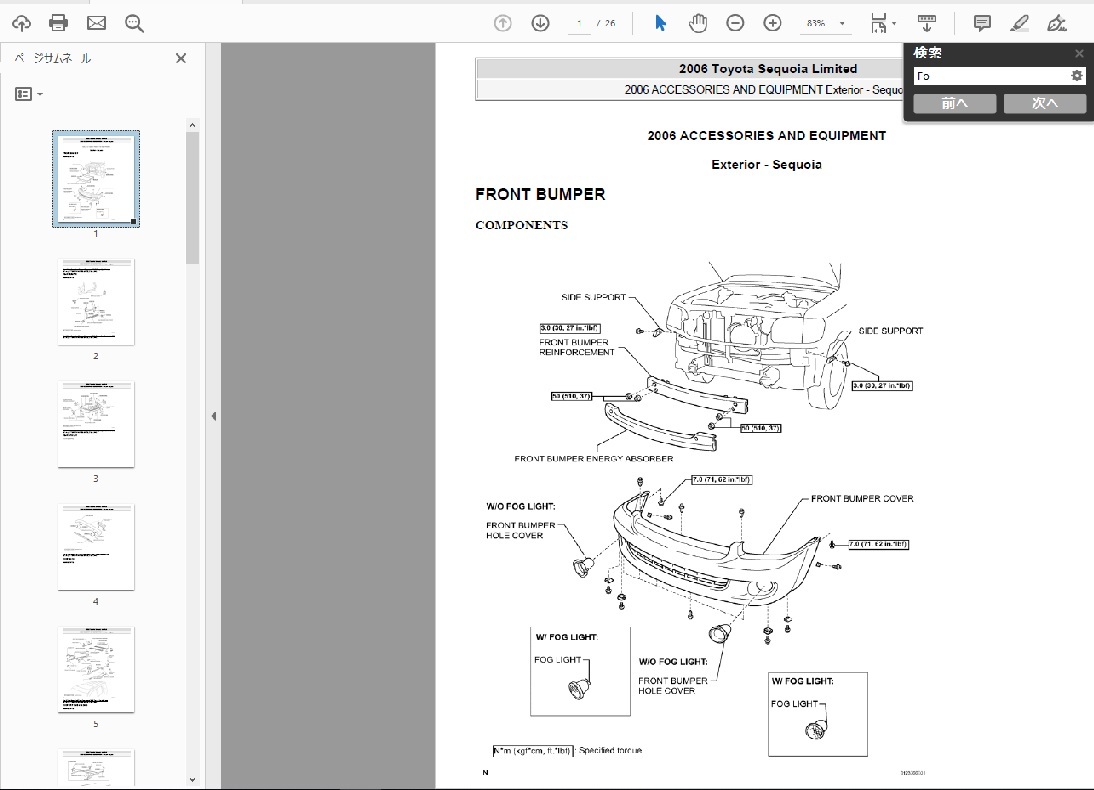Select page 2 thumbnail
Screen dimensions: 1094x790
[x=96, y=302]
